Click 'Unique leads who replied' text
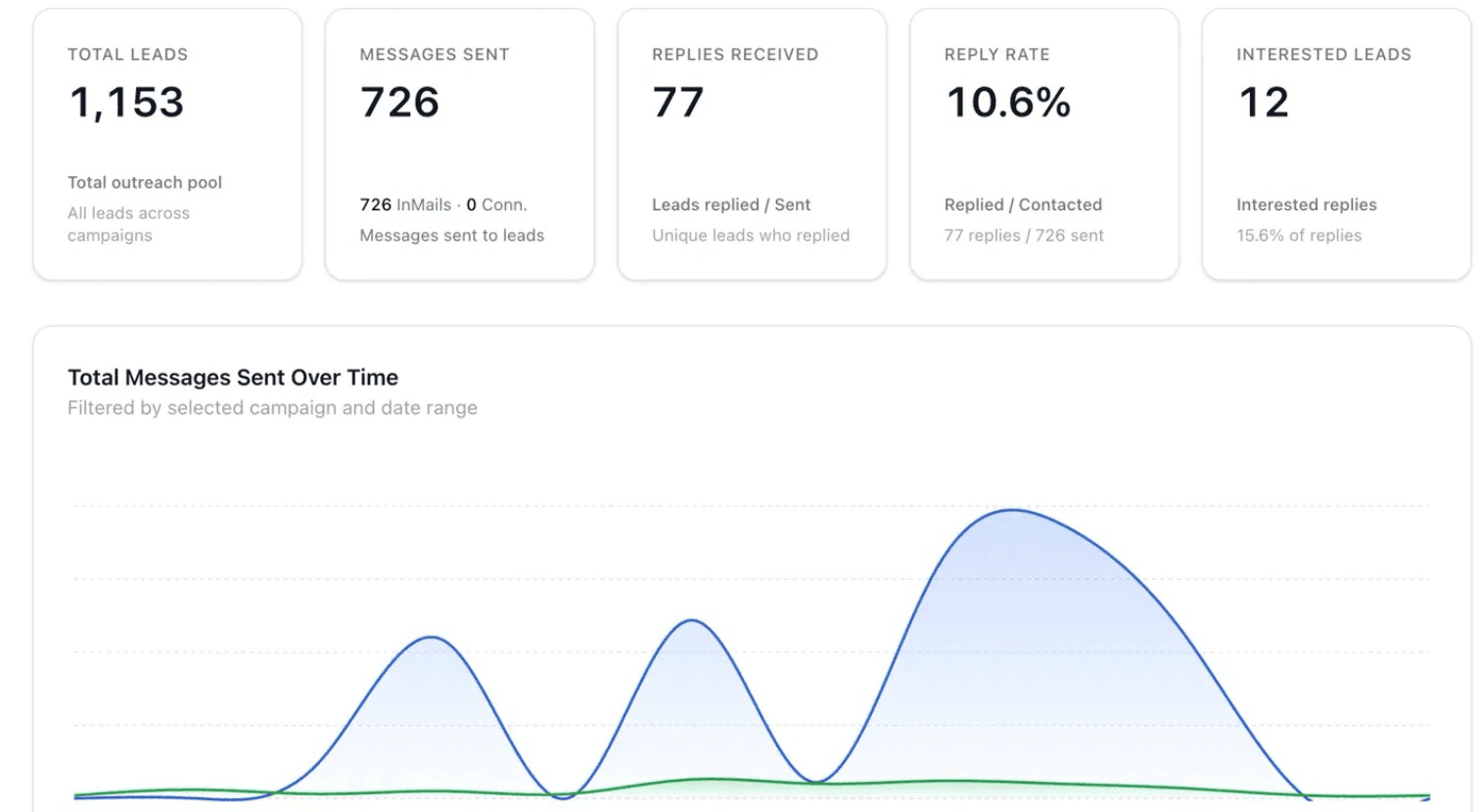Screen dimensions: 1478x812 coord(751,235)
